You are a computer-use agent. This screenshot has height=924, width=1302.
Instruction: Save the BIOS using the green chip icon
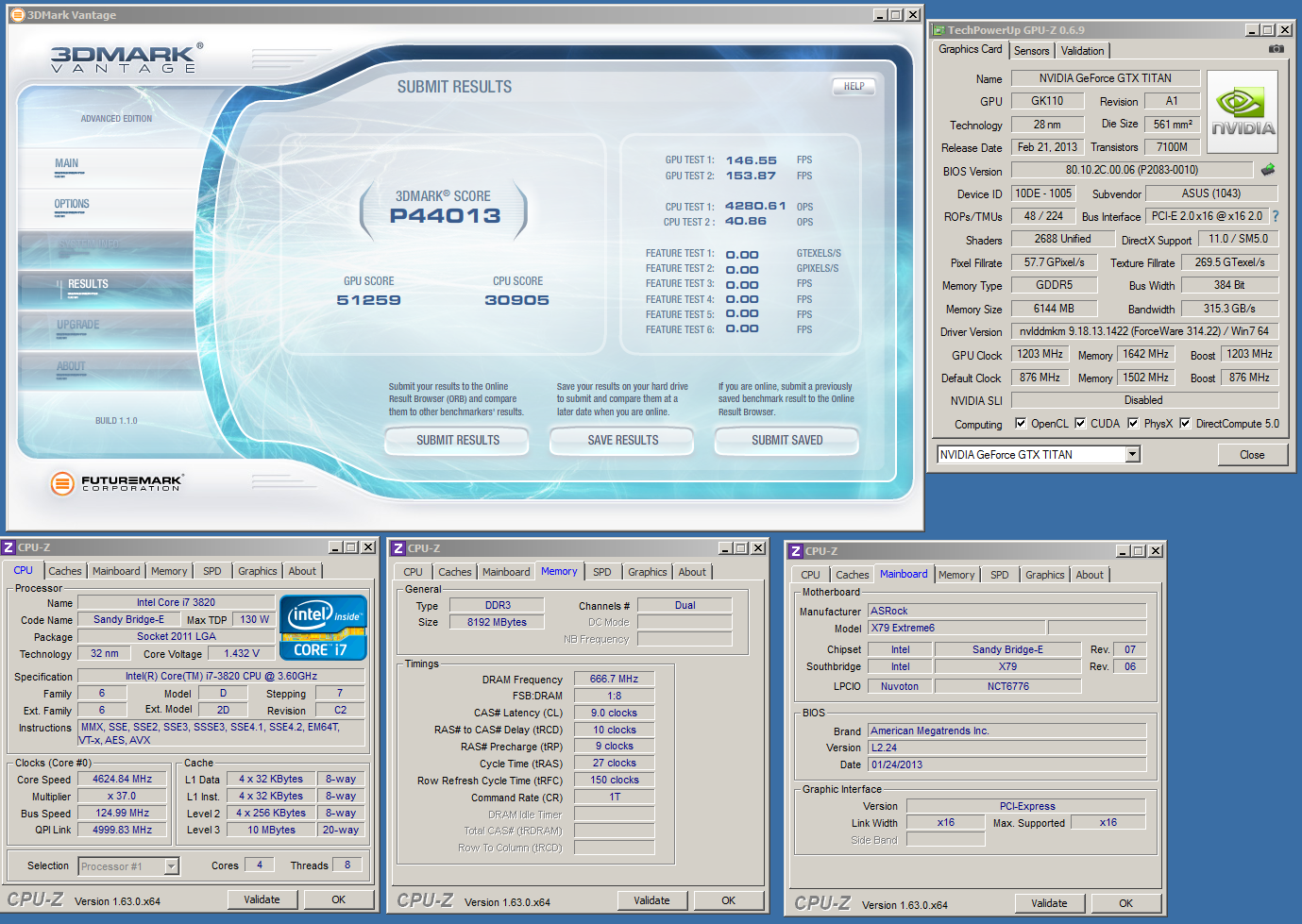(1268, 170)
